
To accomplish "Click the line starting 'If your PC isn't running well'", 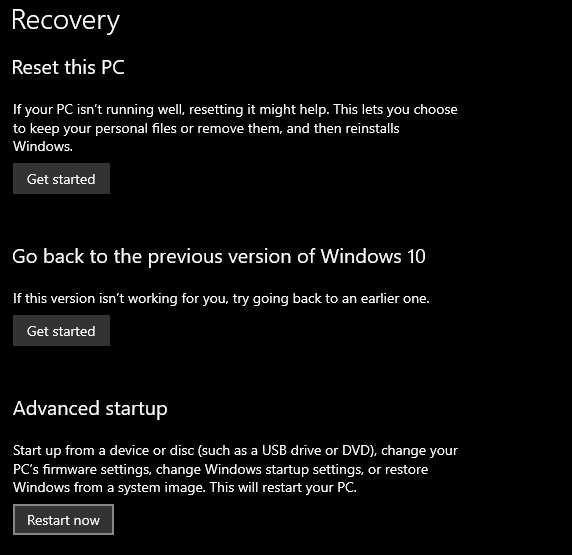I will click(235, 110).
